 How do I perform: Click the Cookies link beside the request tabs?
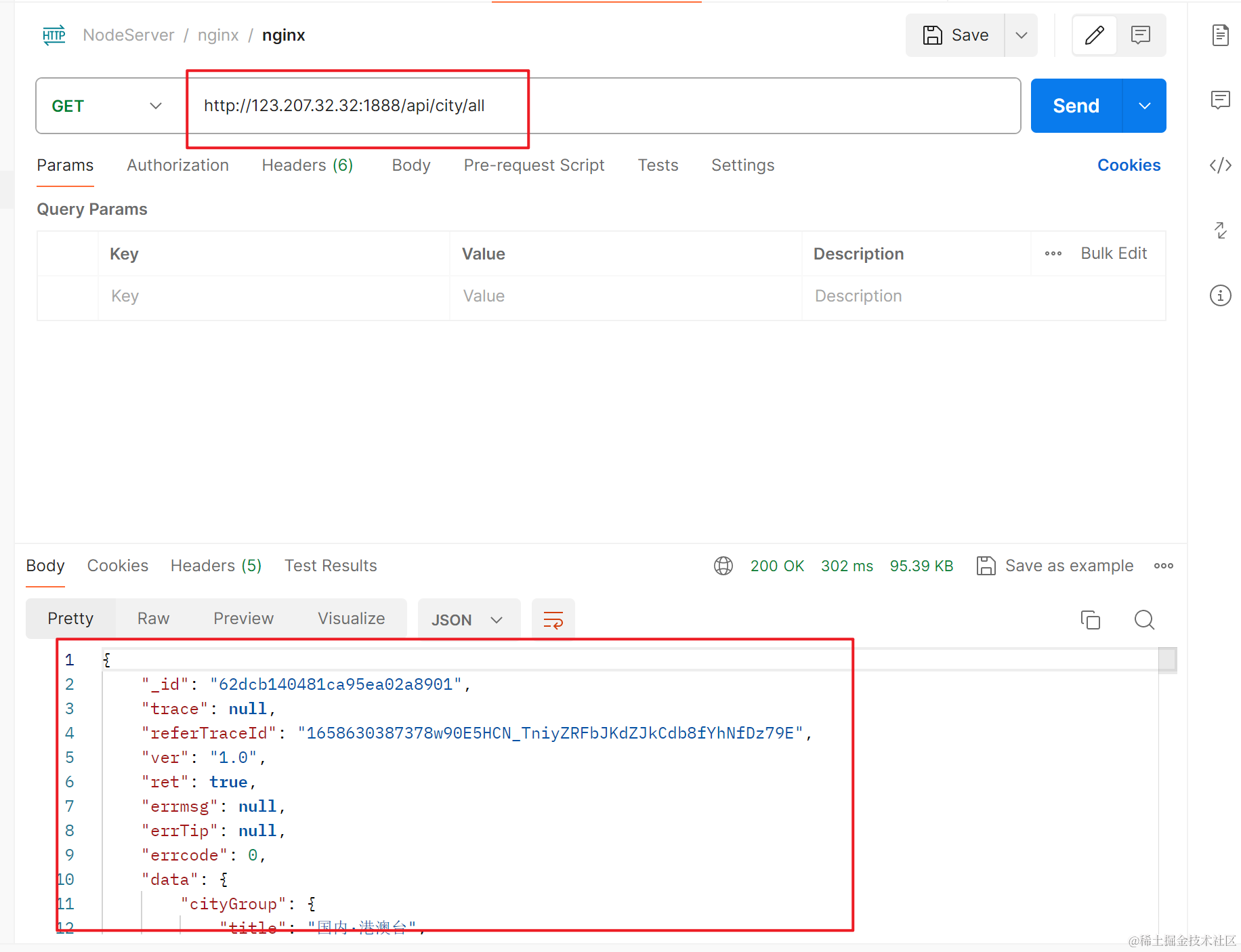click(x=1129, y=165)
